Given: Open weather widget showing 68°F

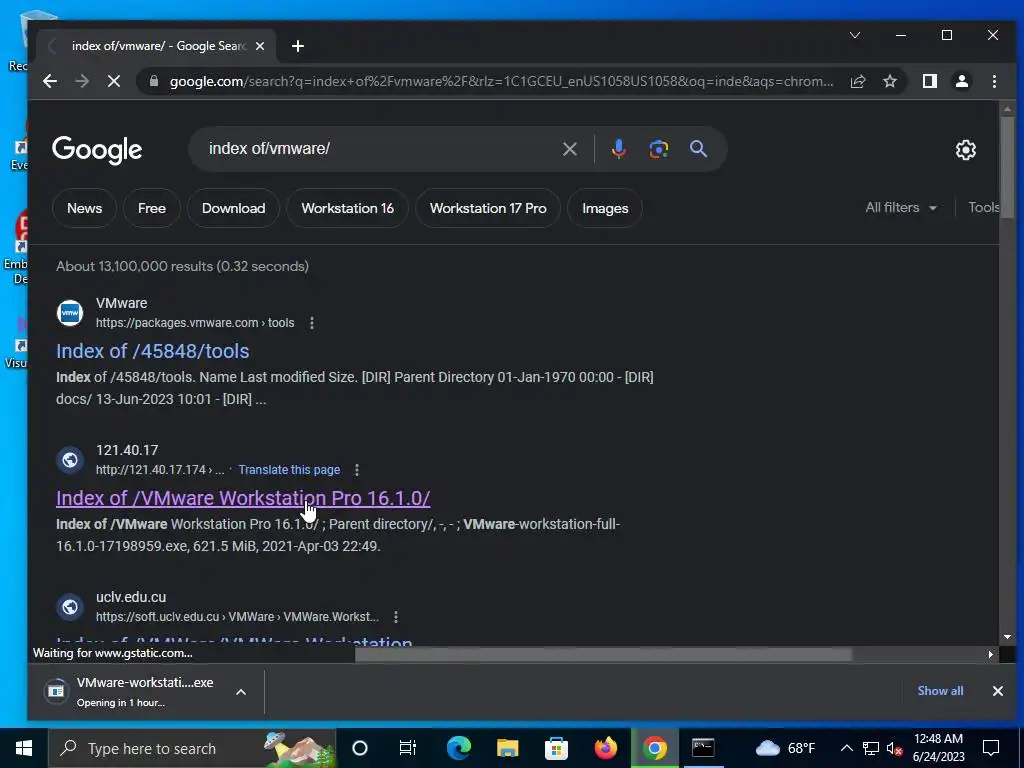Looking at the screenshot, I should click(x=785, y=748).
